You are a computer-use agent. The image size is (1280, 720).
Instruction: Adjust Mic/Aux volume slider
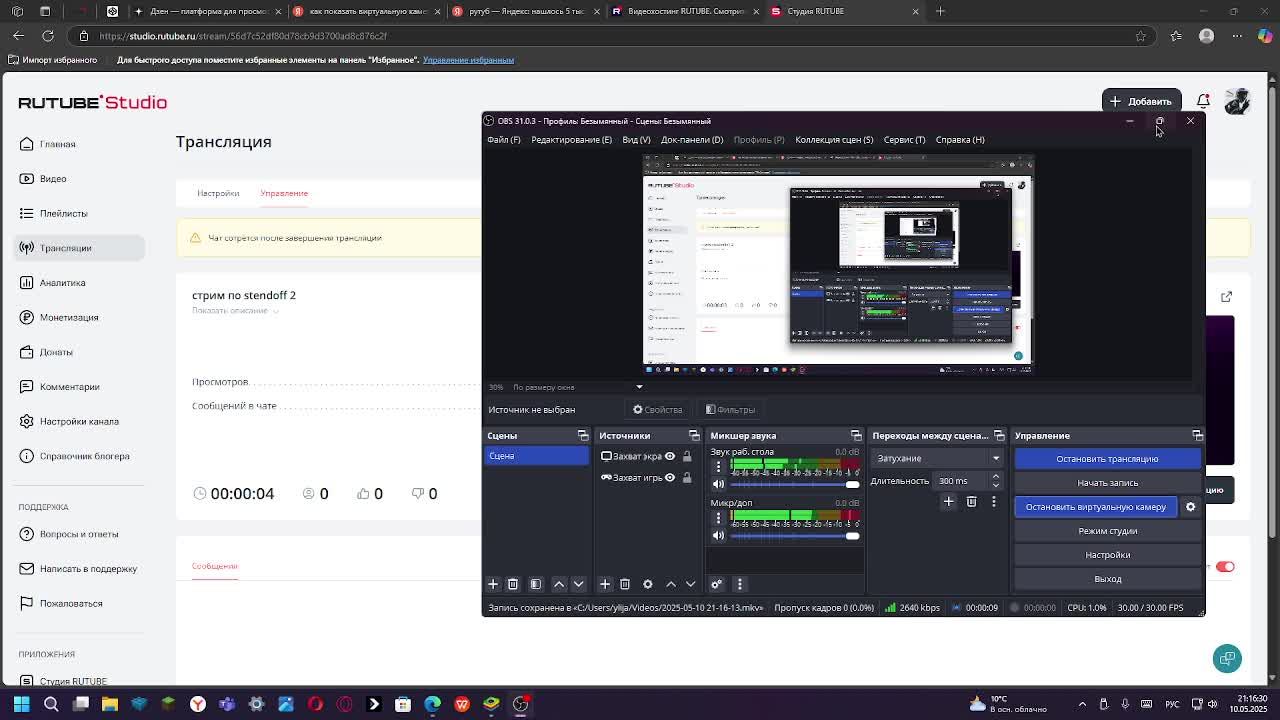tap(795, 535)
